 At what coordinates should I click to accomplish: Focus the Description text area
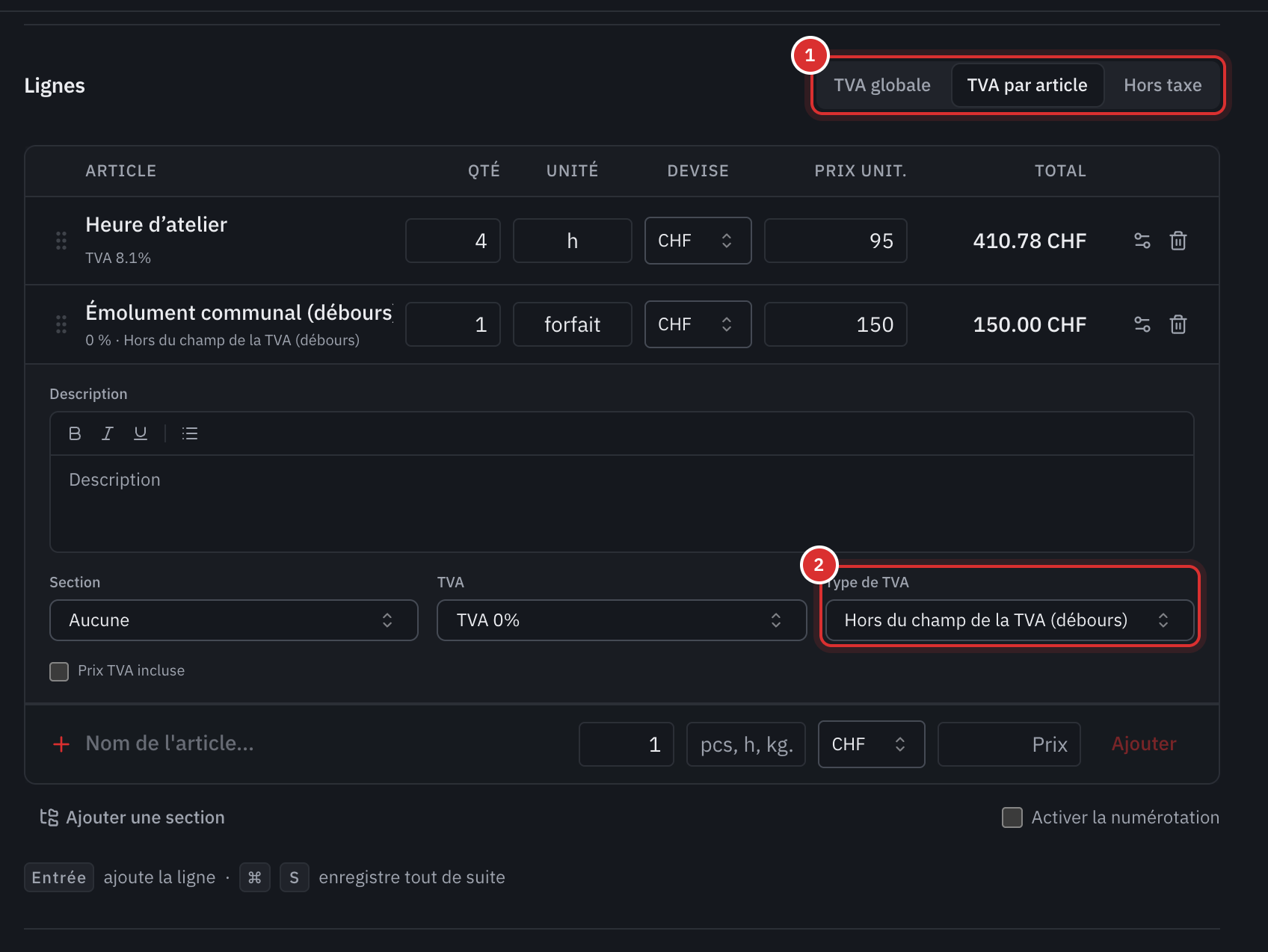point(622,504)
